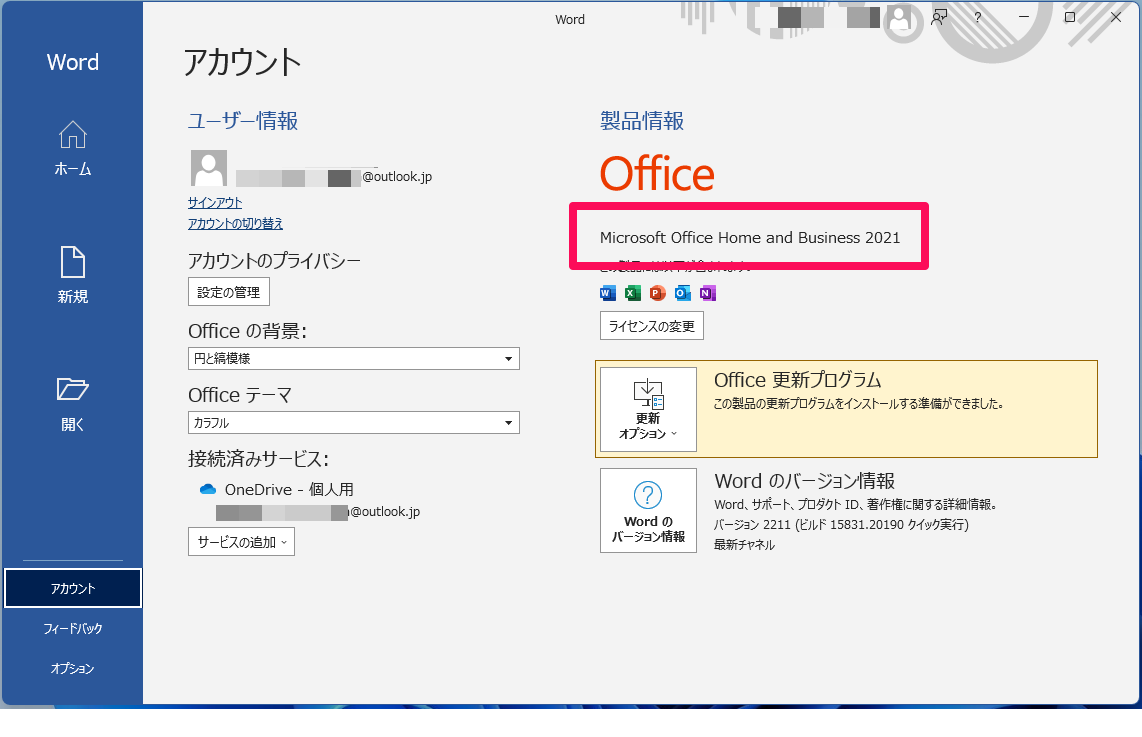Open オプション in the sidebar
1142x737 pixels.
(x=73, y=669)
